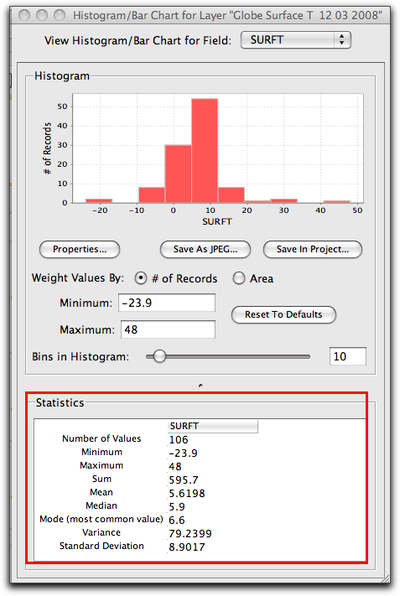
Task: Click the Mode (most common value) label
Action: click(101, 519)
